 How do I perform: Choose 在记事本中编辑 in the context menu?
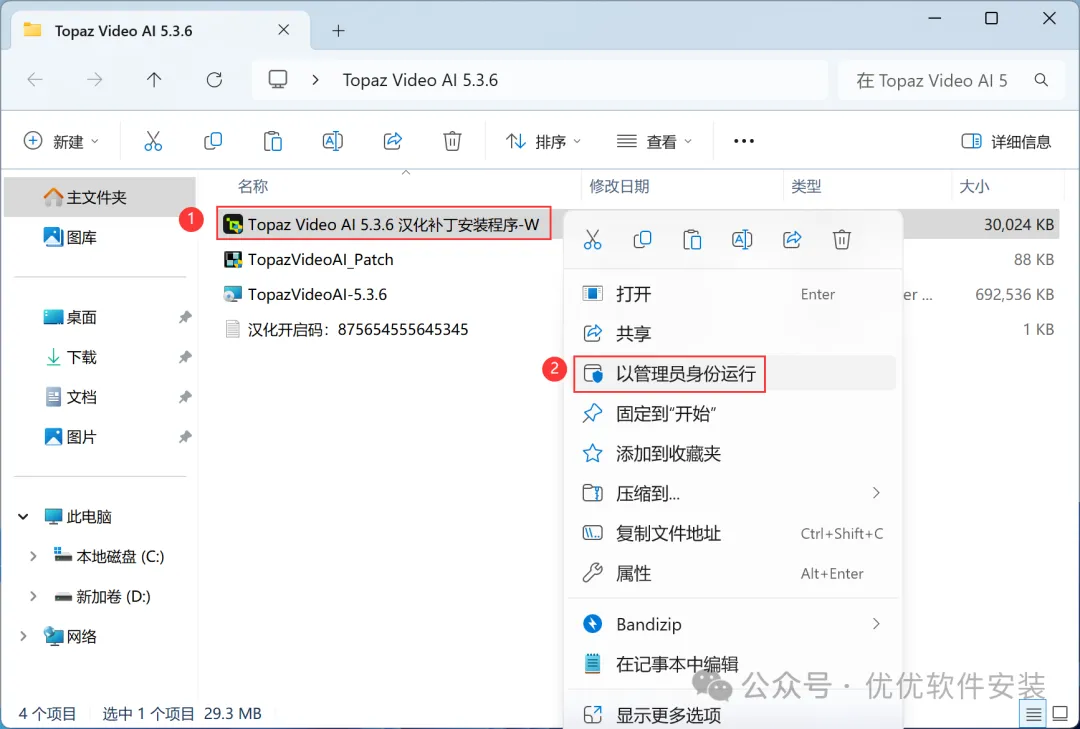pos(734,664)
